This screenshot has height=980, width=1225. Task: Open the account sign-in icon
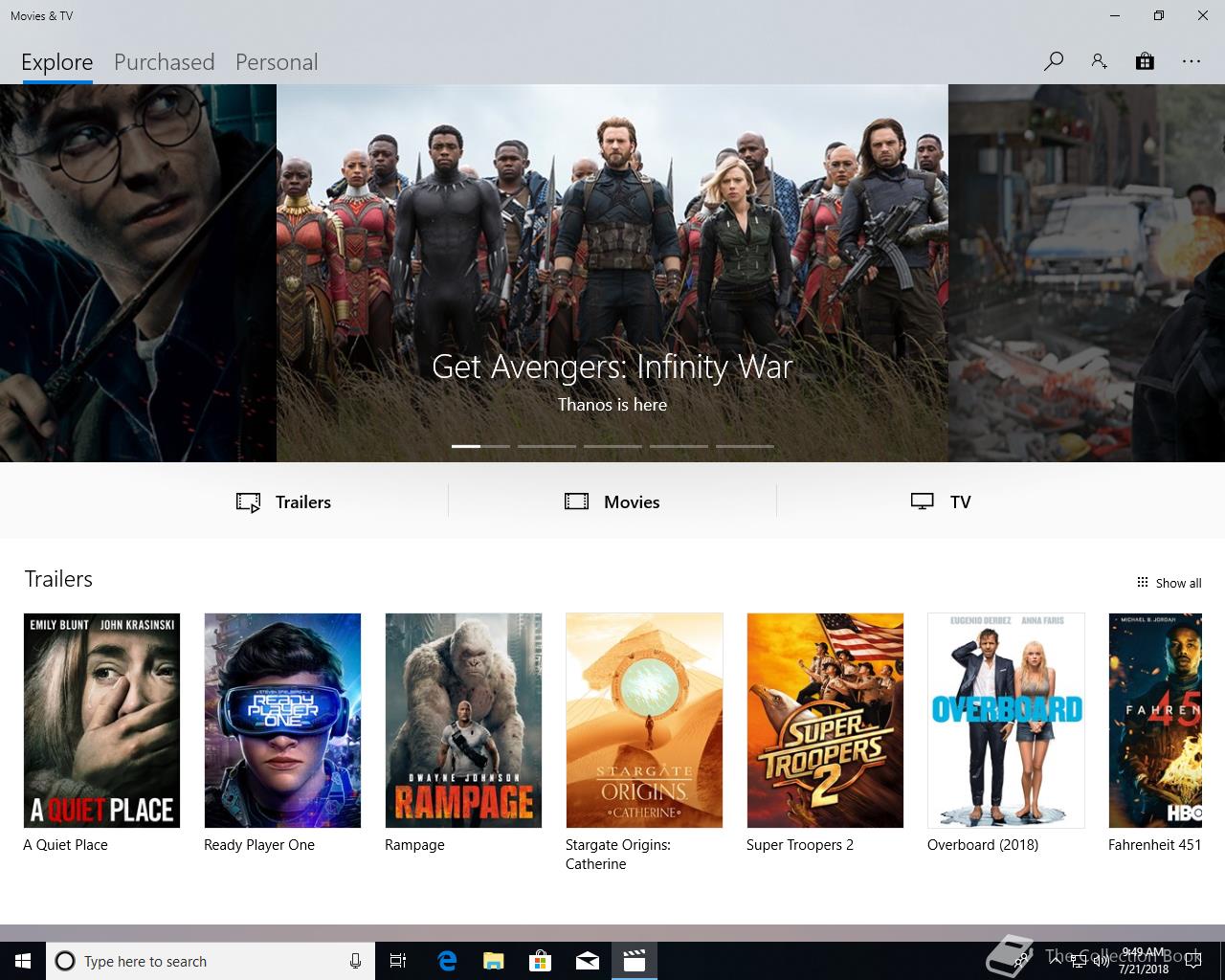[1099, 61]
